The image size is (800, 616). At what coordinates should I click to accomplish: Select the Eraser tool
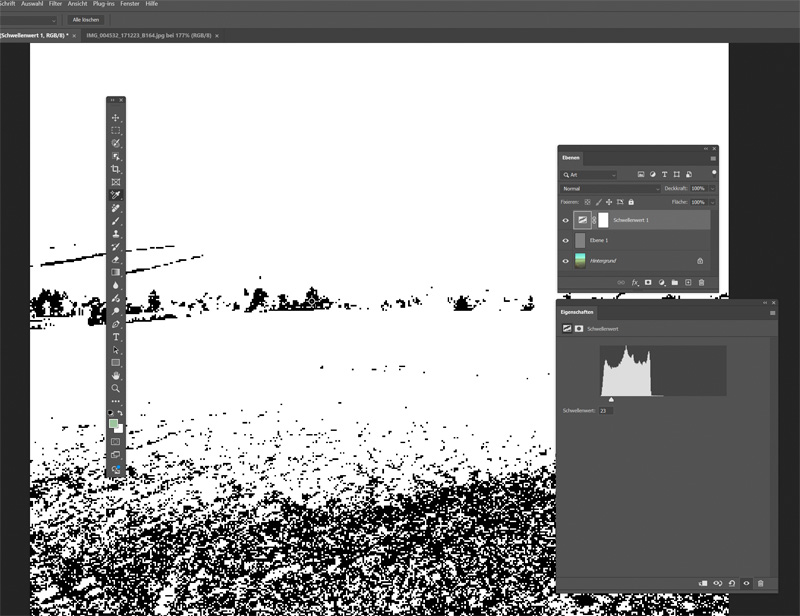click(116, 259)
